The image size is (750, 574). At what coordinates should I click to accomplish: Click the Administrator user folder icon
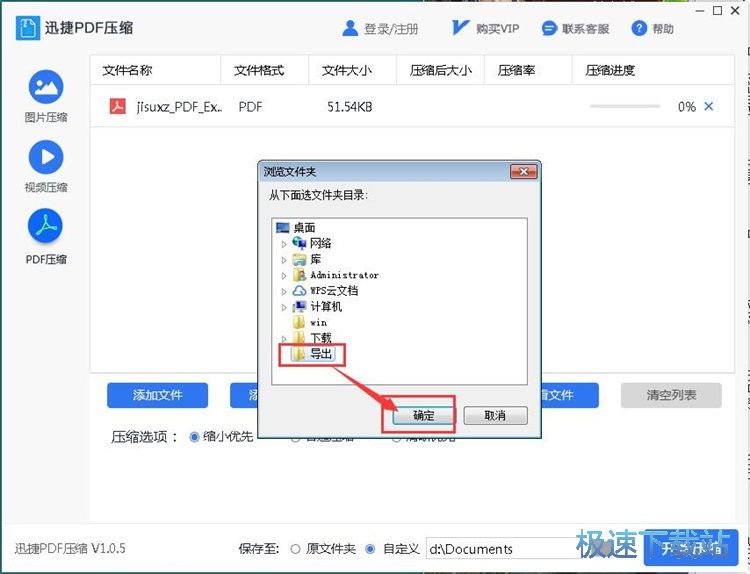(299, 275)
